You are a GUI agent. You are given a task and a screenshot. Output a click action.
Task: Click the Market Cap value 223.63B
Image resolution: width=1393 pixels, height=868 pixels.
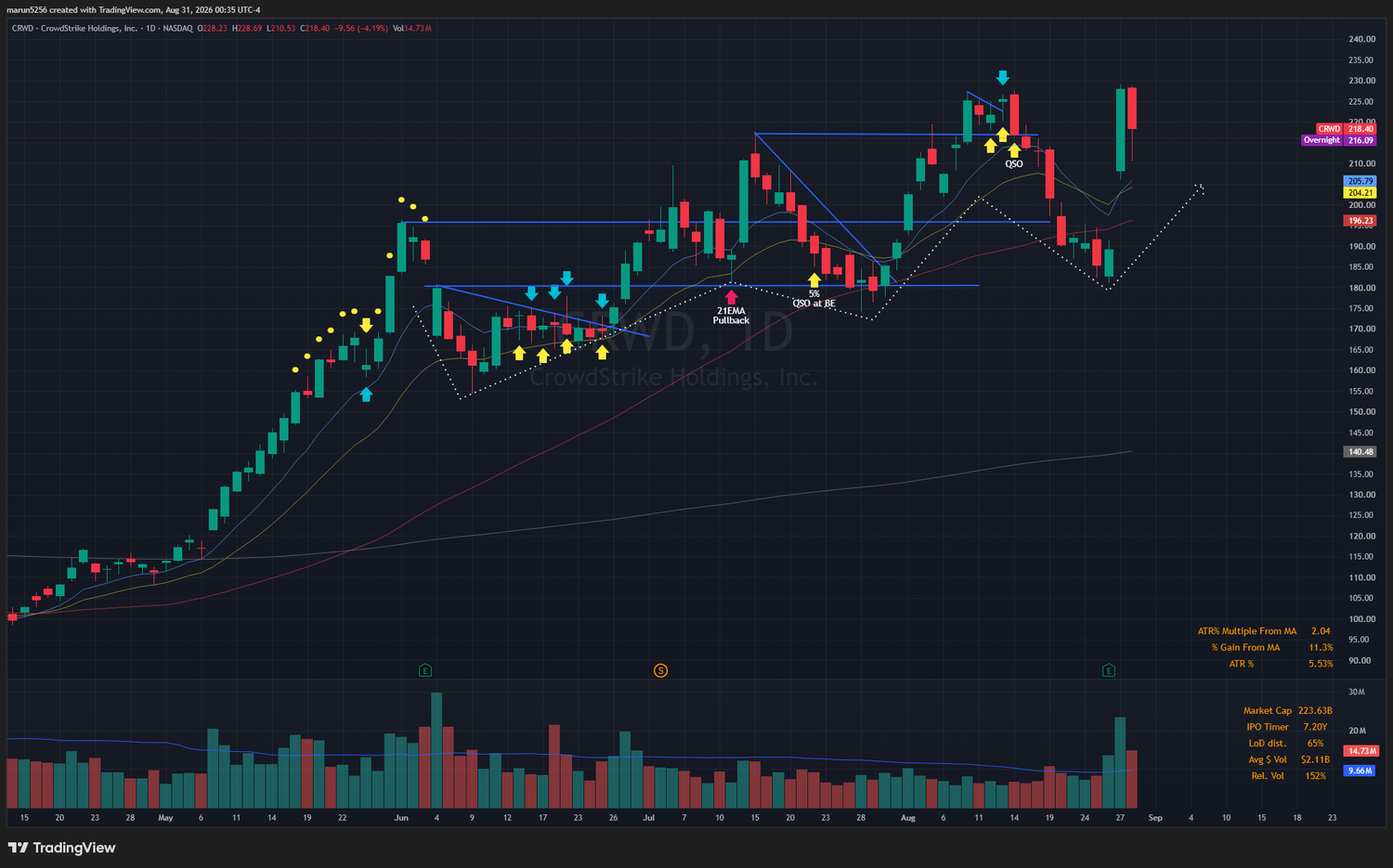click(1315, 711)
